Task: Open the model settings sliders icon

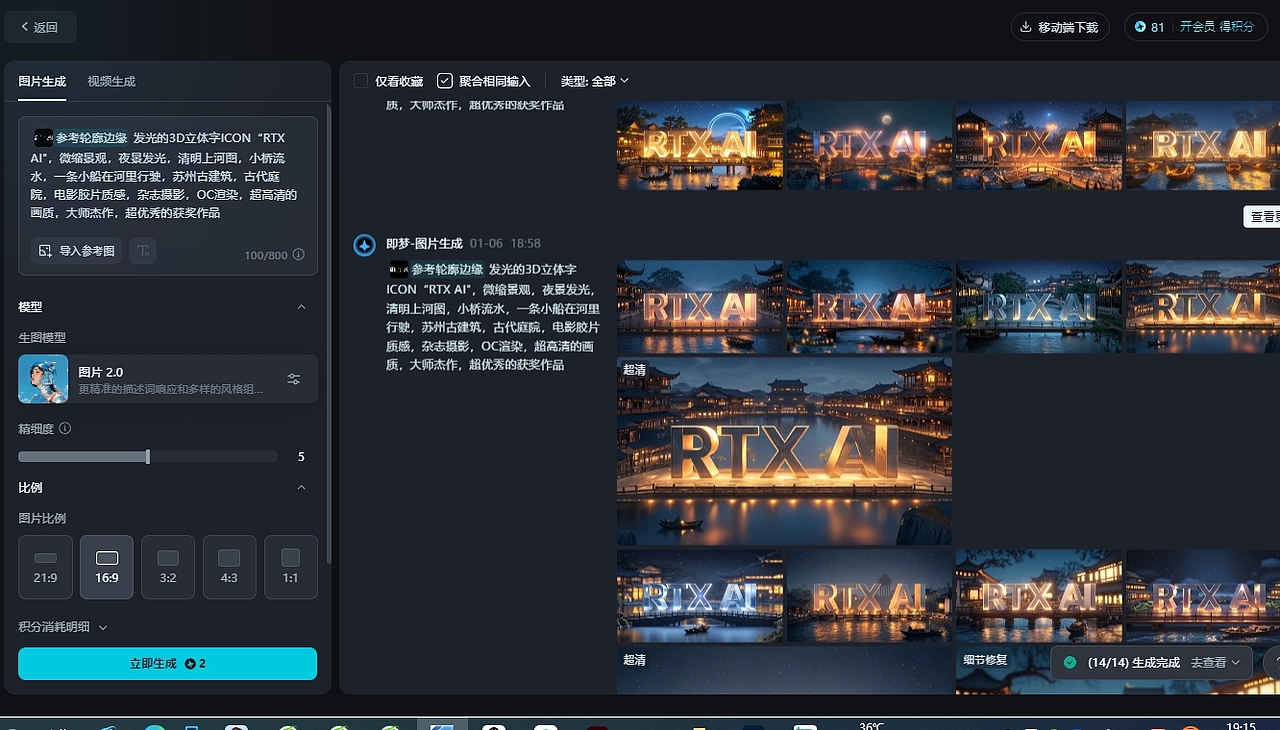Action: click(294, 379)
